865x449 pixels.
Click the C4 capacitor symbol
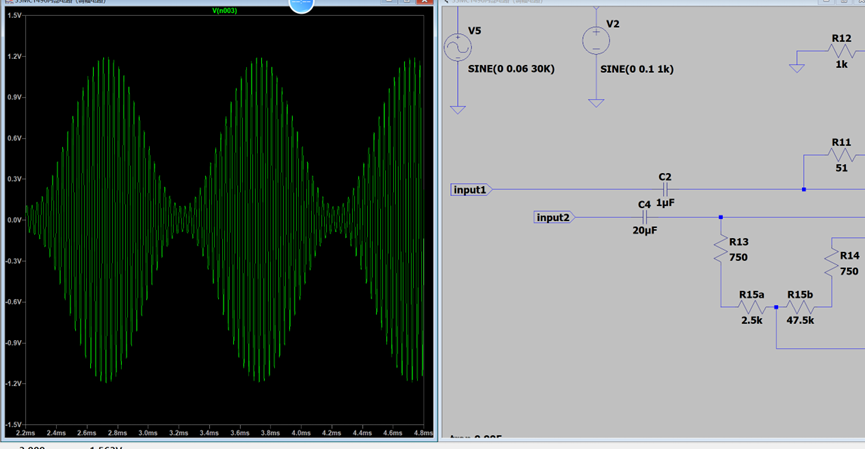644,217
